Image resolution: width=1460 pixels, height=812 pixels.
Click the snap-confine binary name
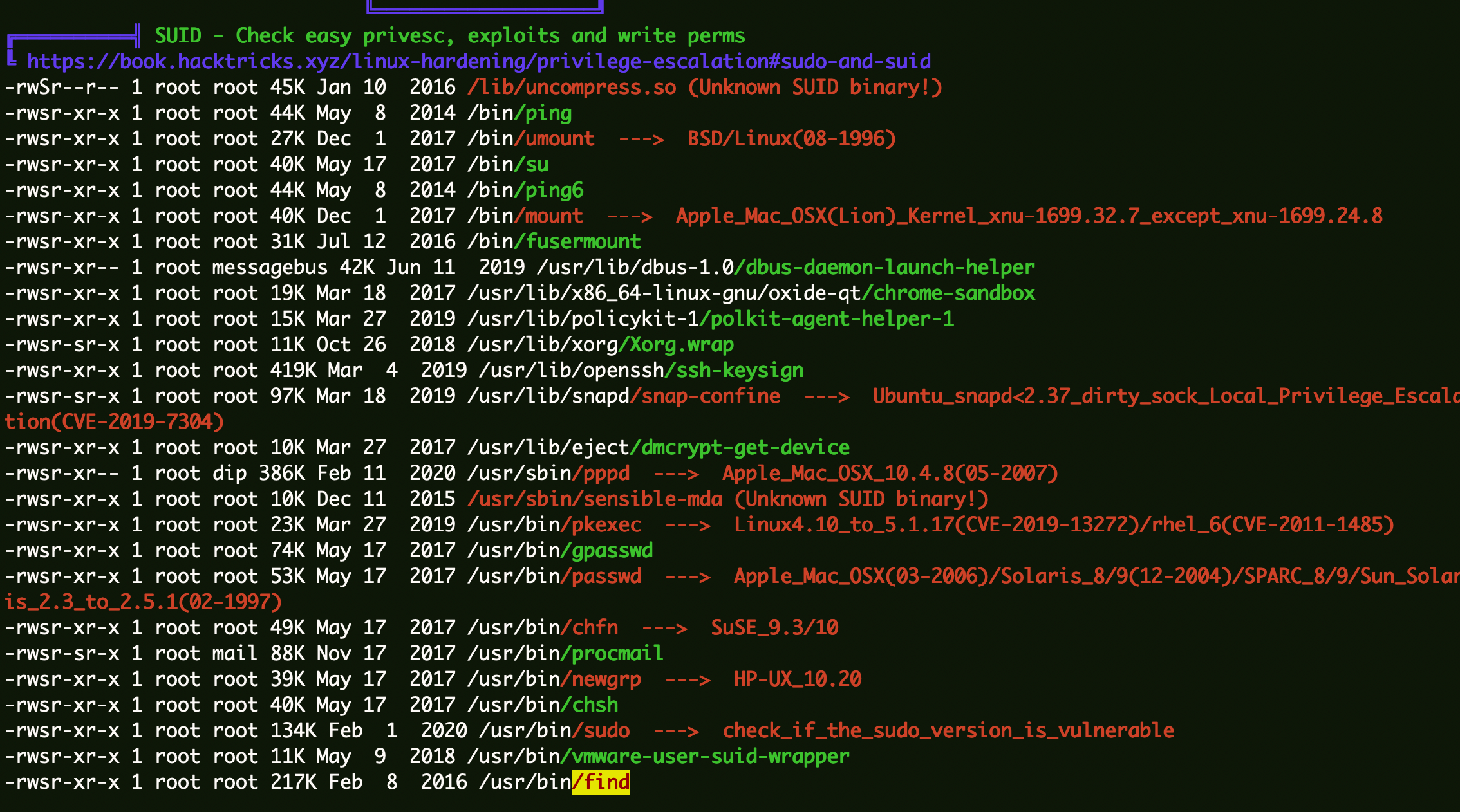(x=711, y=396)
